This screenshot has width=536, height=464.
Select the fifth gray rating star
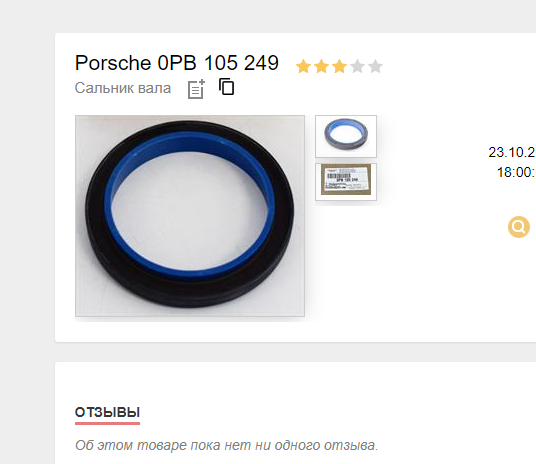tap(376, 66)
